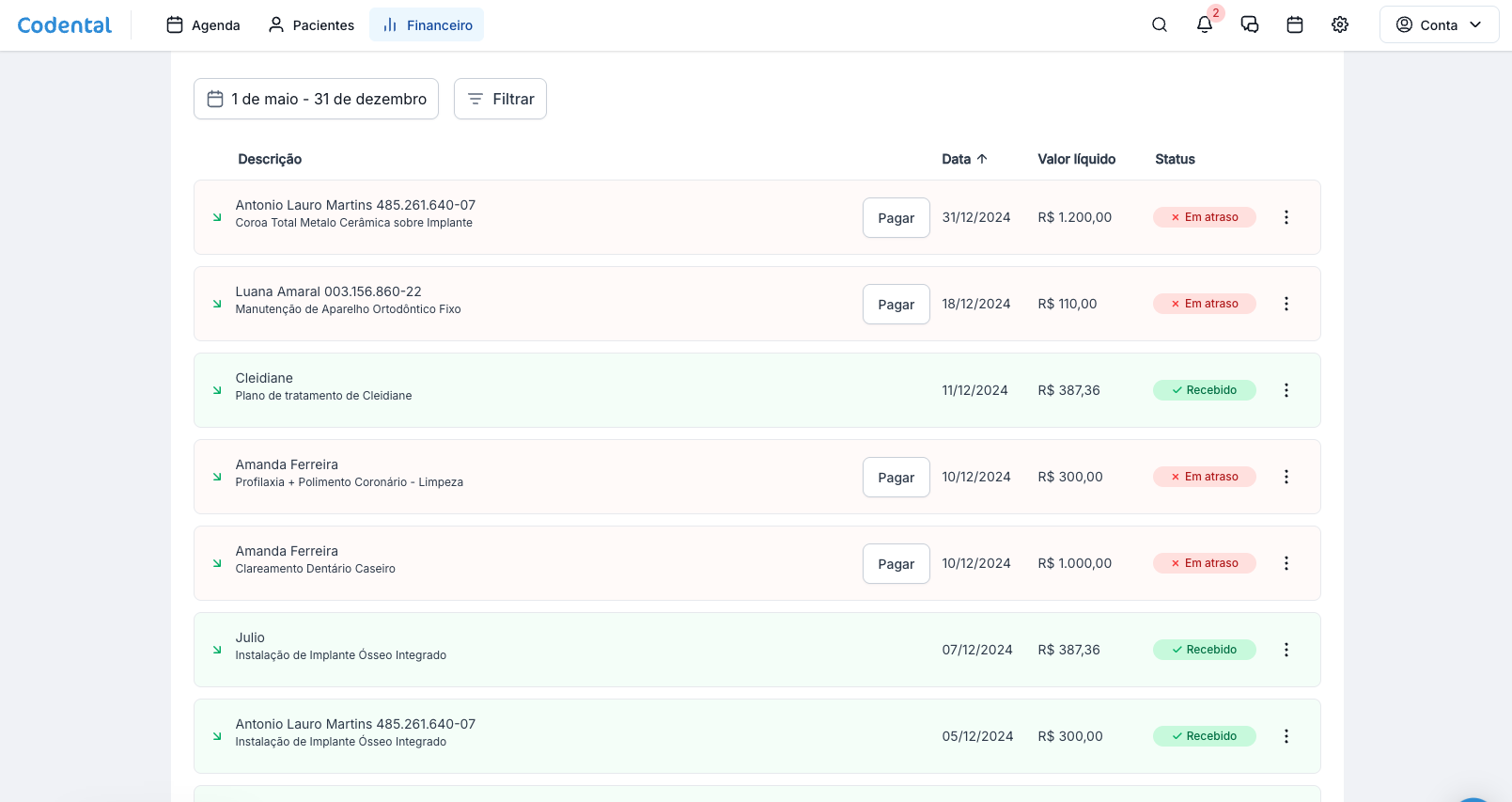Open options for Clareamento Dentário Caseiro entry
This screenshot has width=1512, height=802.
point(1286,563)
